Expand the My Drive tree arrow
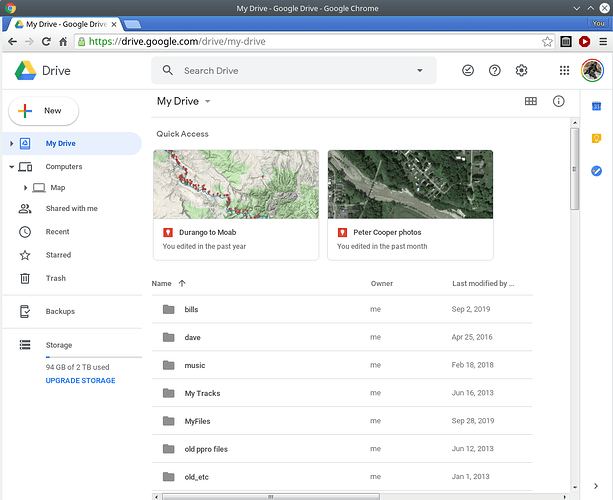 [11, 143]
